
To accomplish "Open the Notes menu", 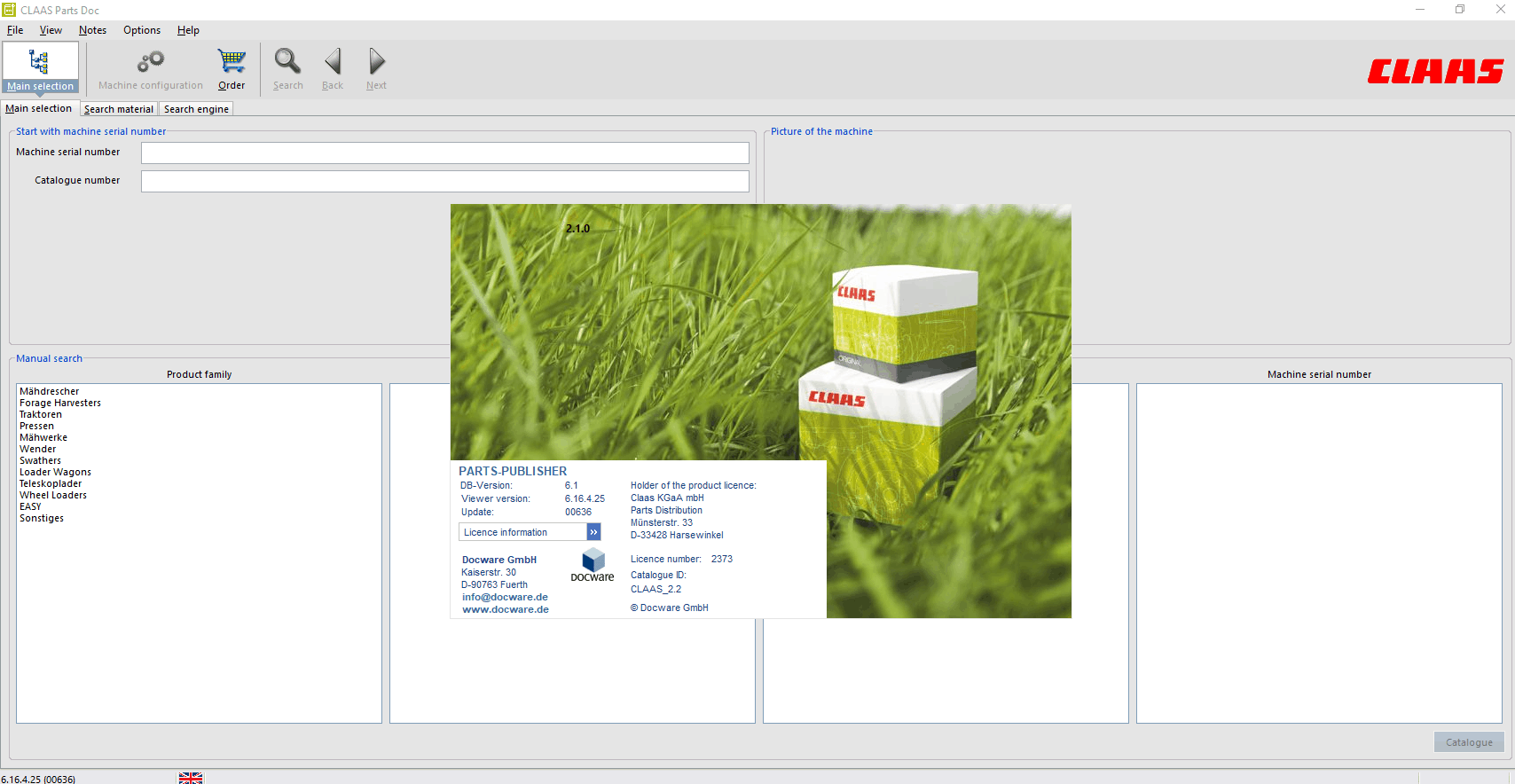I will pos(92,30).
